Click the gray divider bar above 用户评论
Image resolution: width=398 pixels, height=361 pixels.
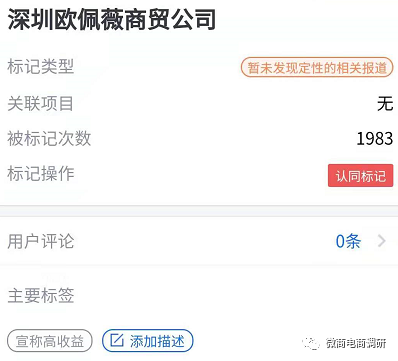pyautogui.click(x=199, y=211)
